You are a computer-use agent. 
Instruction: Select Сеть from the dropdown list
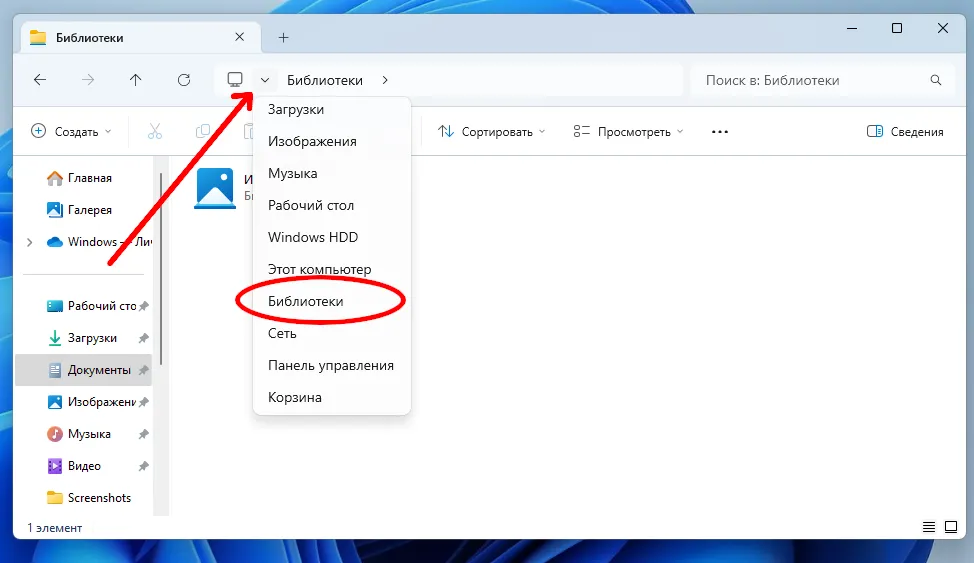point(332,333)
